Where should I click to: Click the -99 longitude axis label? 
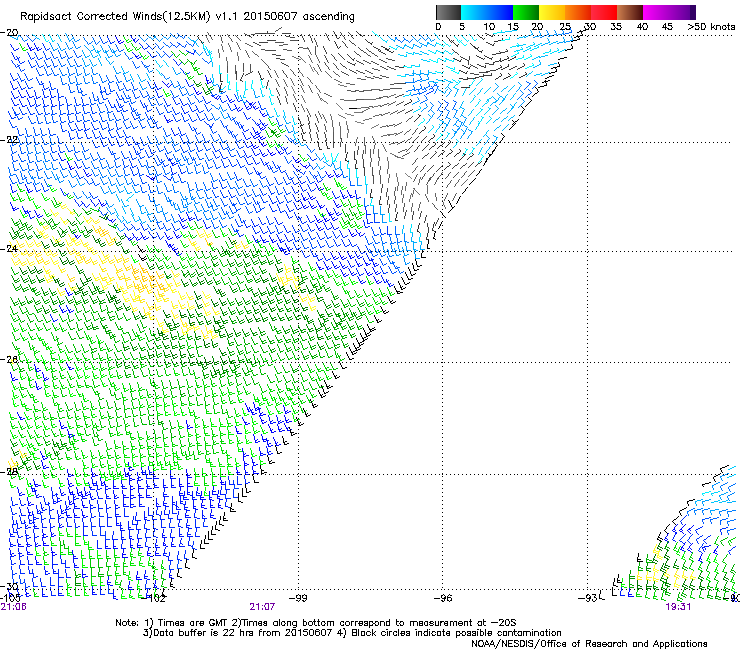click(x=298, y=598)
